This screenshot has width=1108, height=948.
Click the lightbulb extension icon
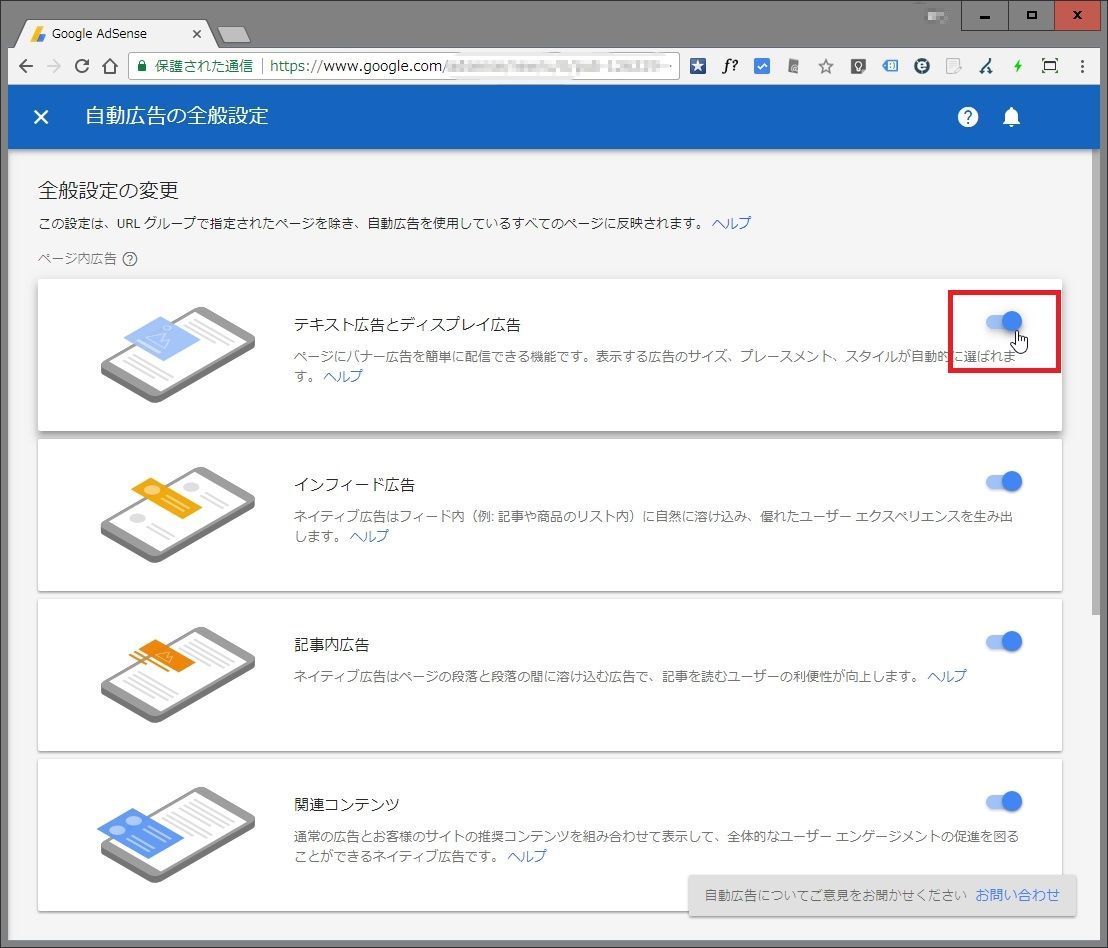[x=857, y=67]
